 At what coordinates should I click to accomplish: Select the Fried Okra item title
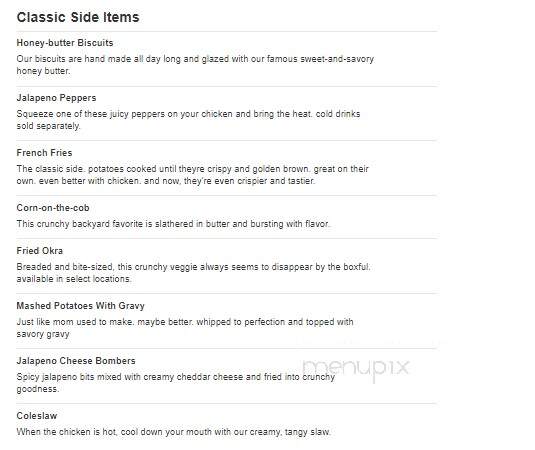point(40,250)
